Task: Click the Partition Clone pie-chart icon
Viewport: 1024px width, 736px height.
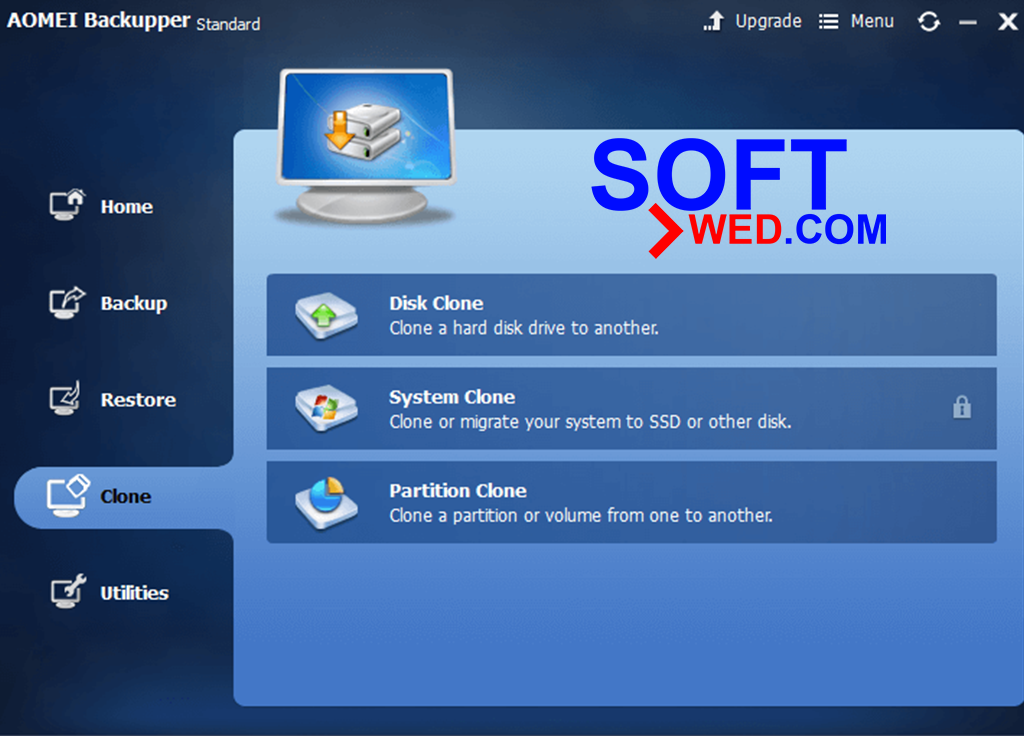Action: pyautogui.click(x=325, y=502)
